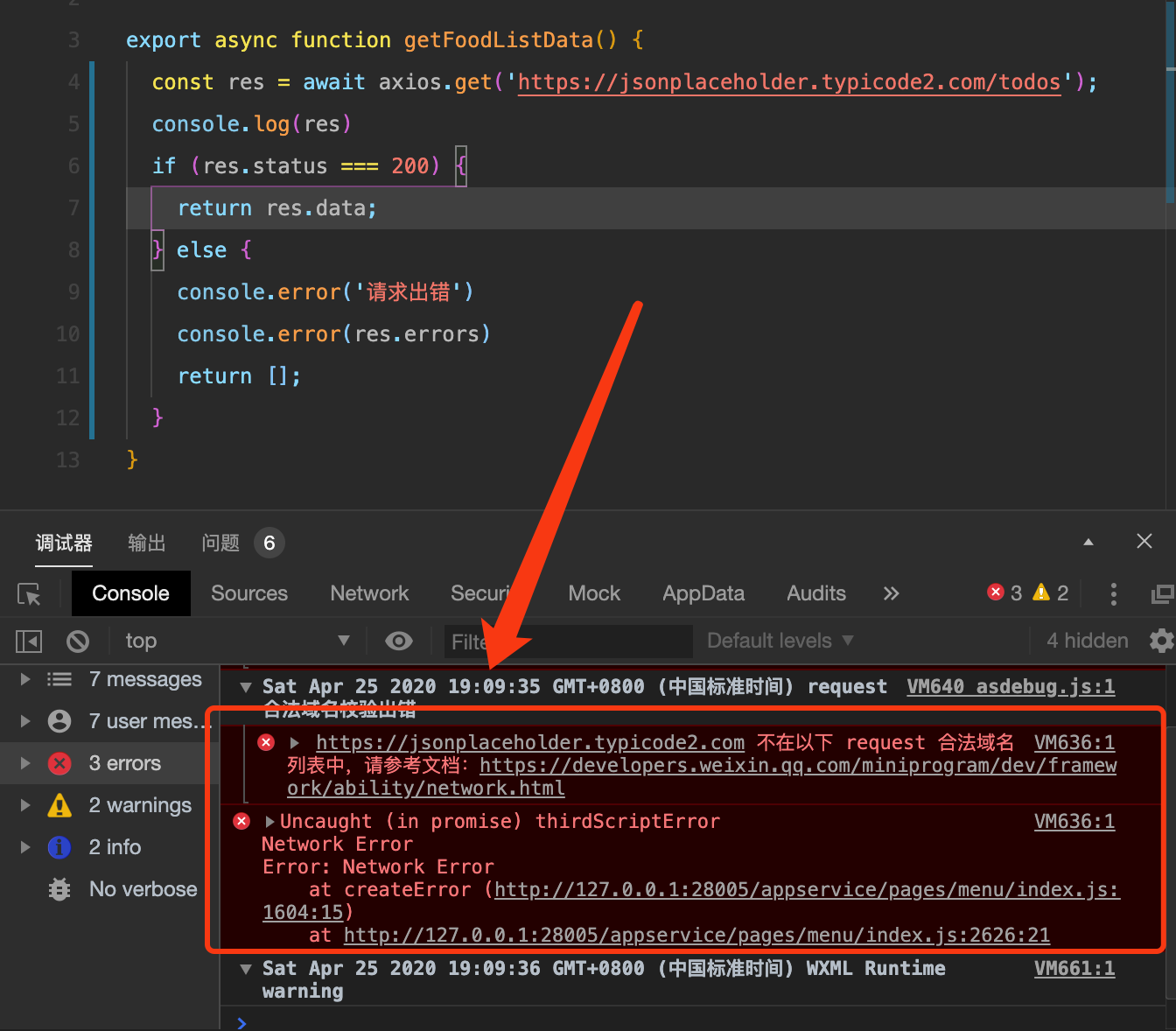Open console settings gear icon
The height and width of the screenshot is (1031, 1176).
pos(1161,641)
